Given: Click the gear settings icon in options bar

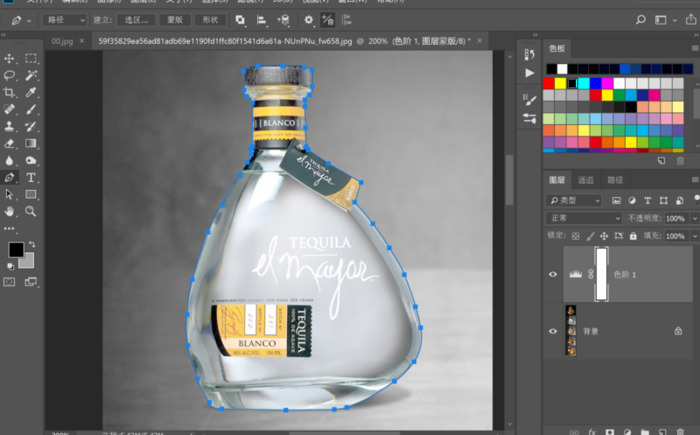Looking at the screenshot, I should [307, 19].
